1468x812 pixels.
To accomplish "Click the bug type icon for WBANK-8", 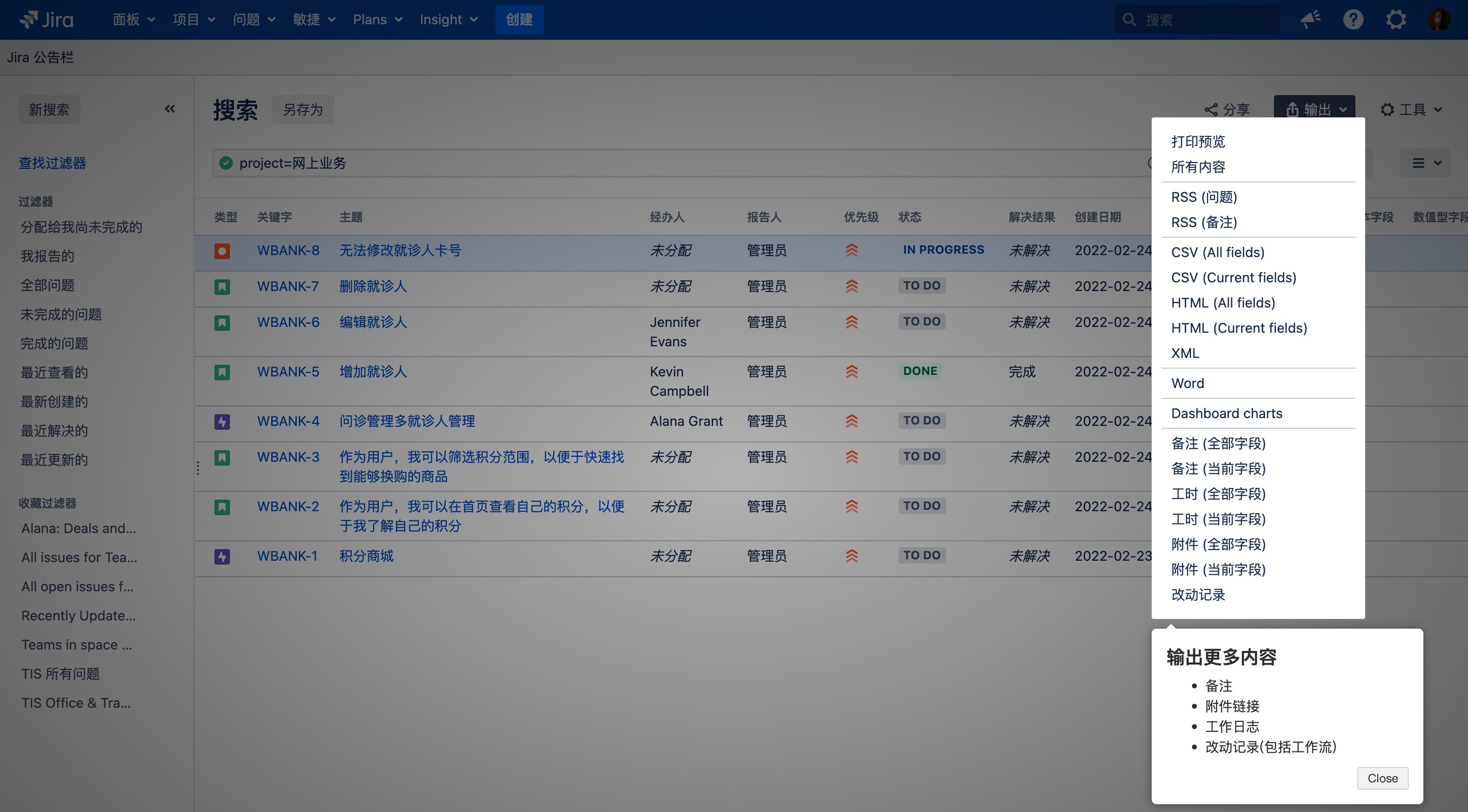I will [x=222, y=251].
